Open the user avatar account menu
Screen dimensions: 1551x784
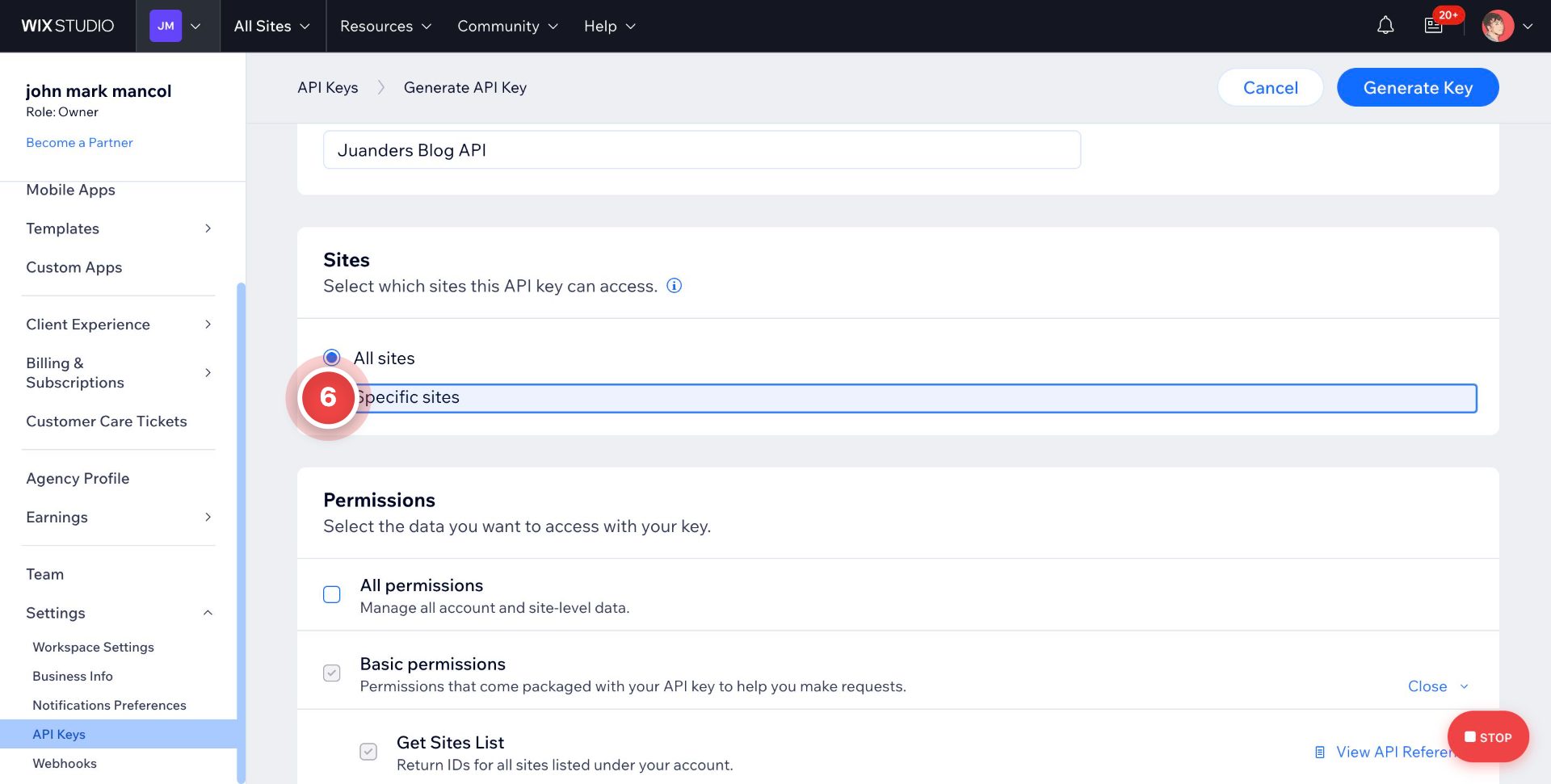click(x=1498, y=26)
